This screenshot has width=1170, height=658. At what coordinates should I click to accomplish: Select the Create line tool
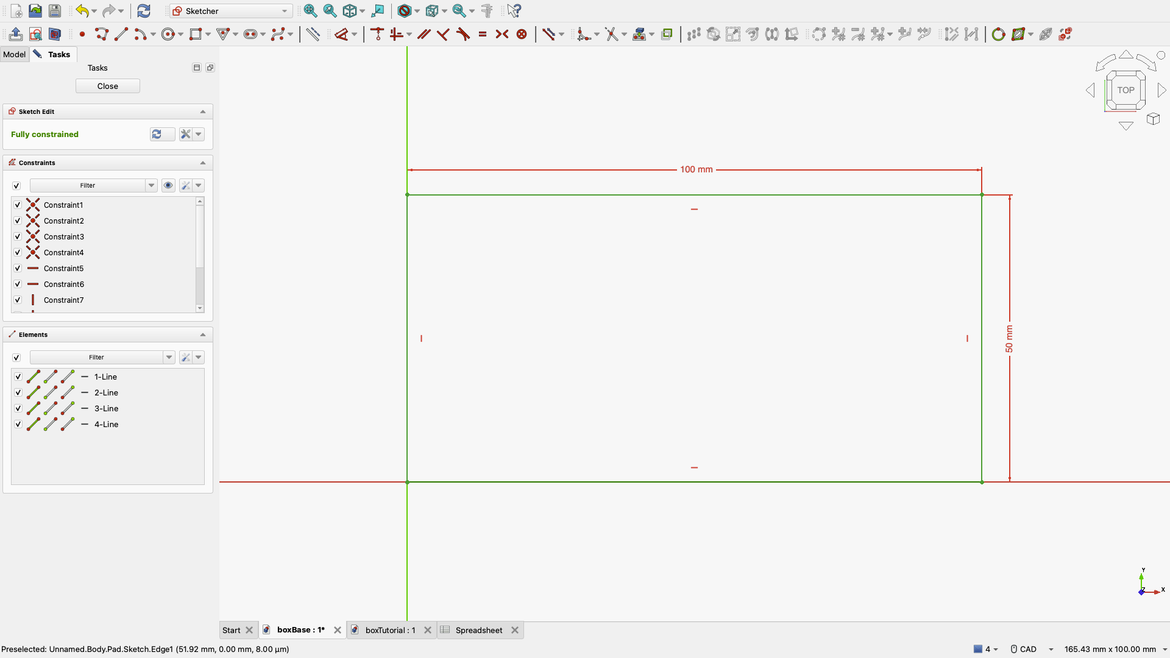pos(121,33)
